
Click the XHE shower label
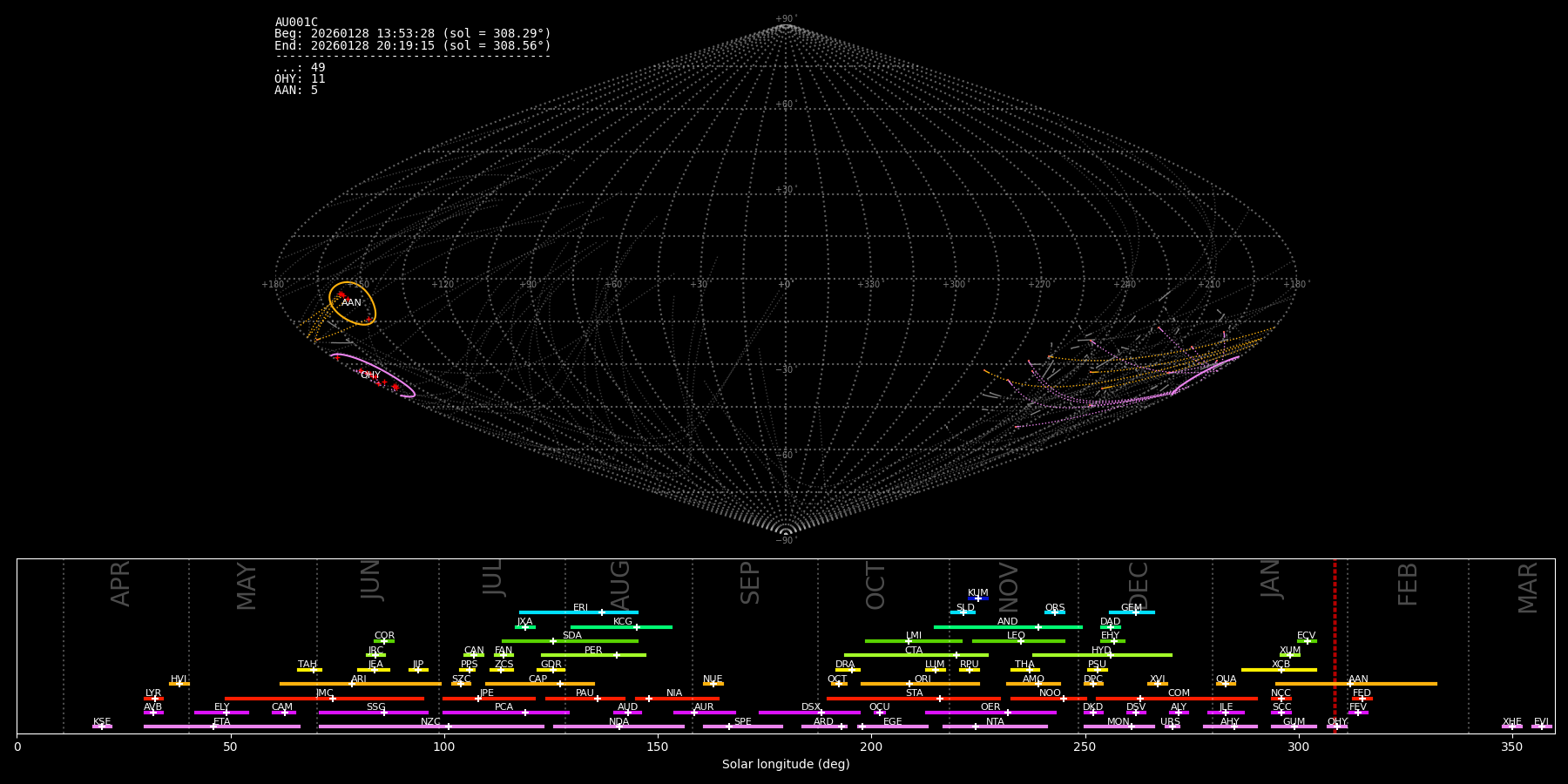1512,722
